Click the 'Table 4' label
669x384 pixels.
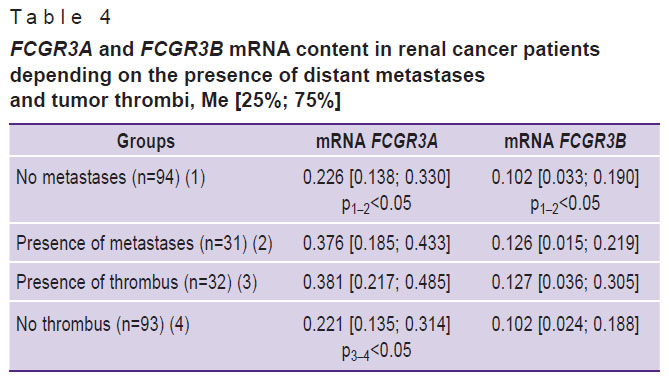[x=60, y=17]
